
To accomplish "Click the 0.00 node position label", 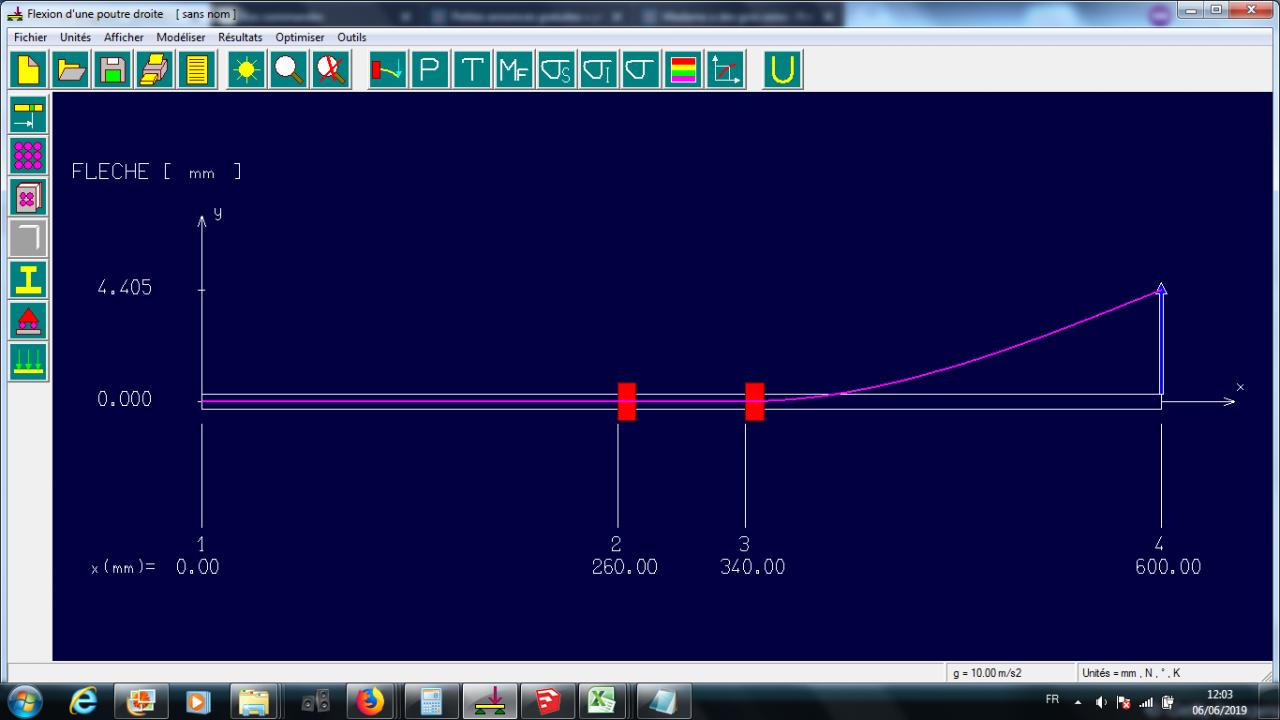I will pos(197,567).
